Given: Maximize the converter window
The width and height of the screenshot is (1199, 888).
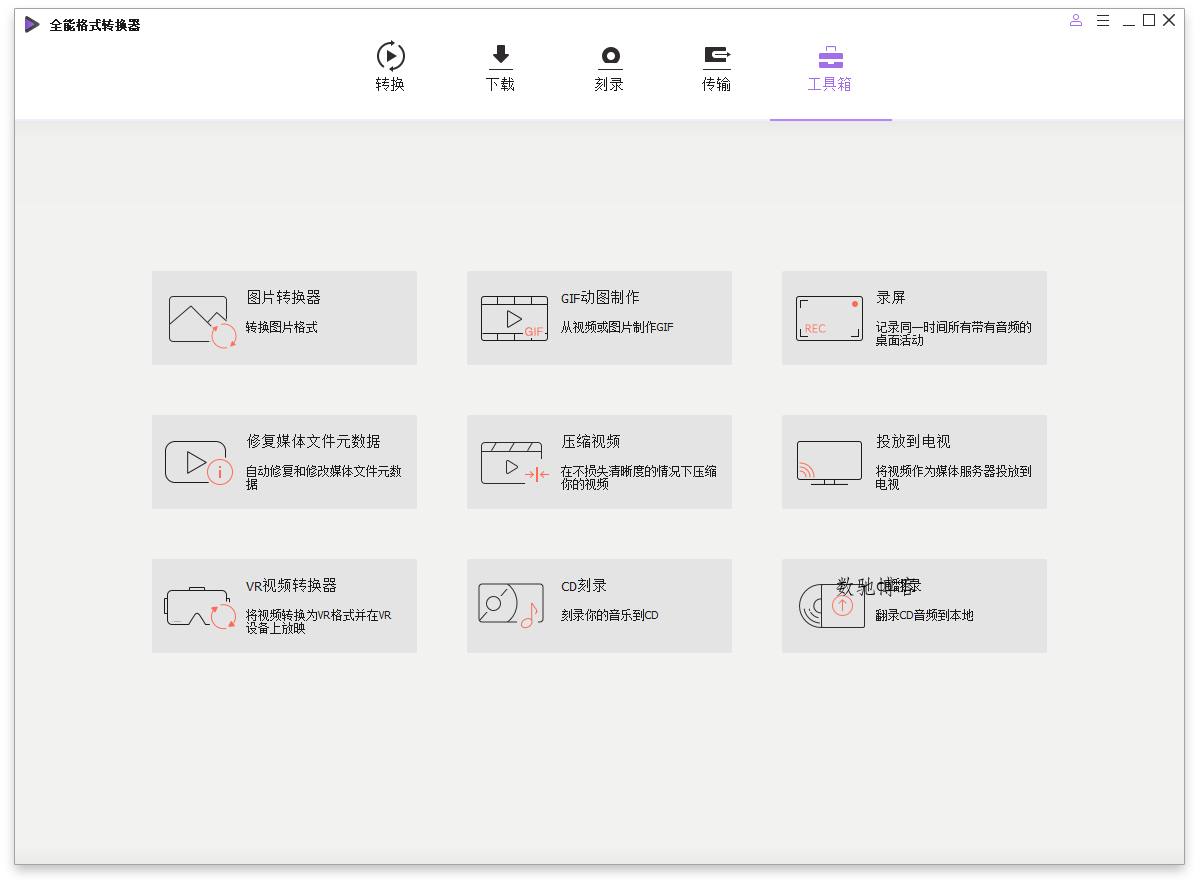Looking at the screenshot, I should pyautogui.click(x=1149, y=21).
